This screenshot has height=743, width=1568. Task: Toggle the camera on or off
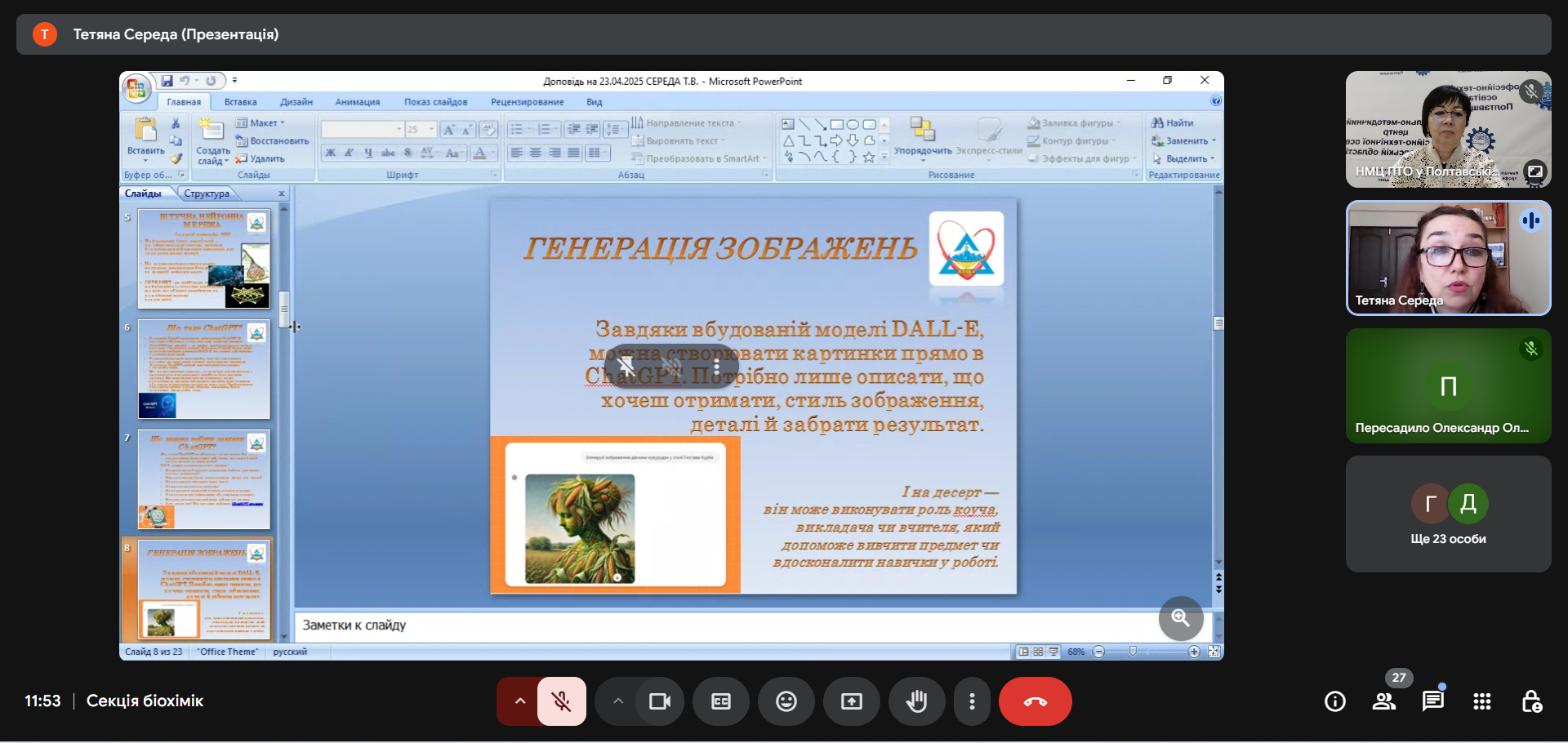point(659,701)
